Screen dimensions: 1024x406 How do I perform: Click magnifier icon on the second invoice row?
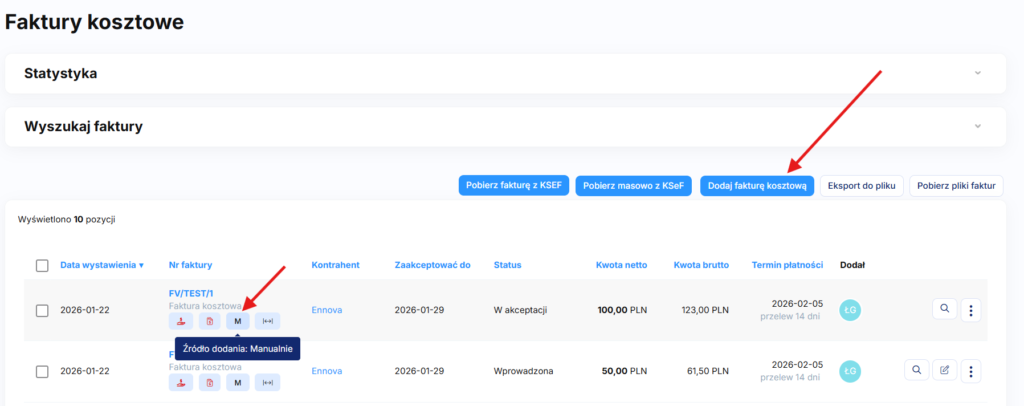click(916, 371)
